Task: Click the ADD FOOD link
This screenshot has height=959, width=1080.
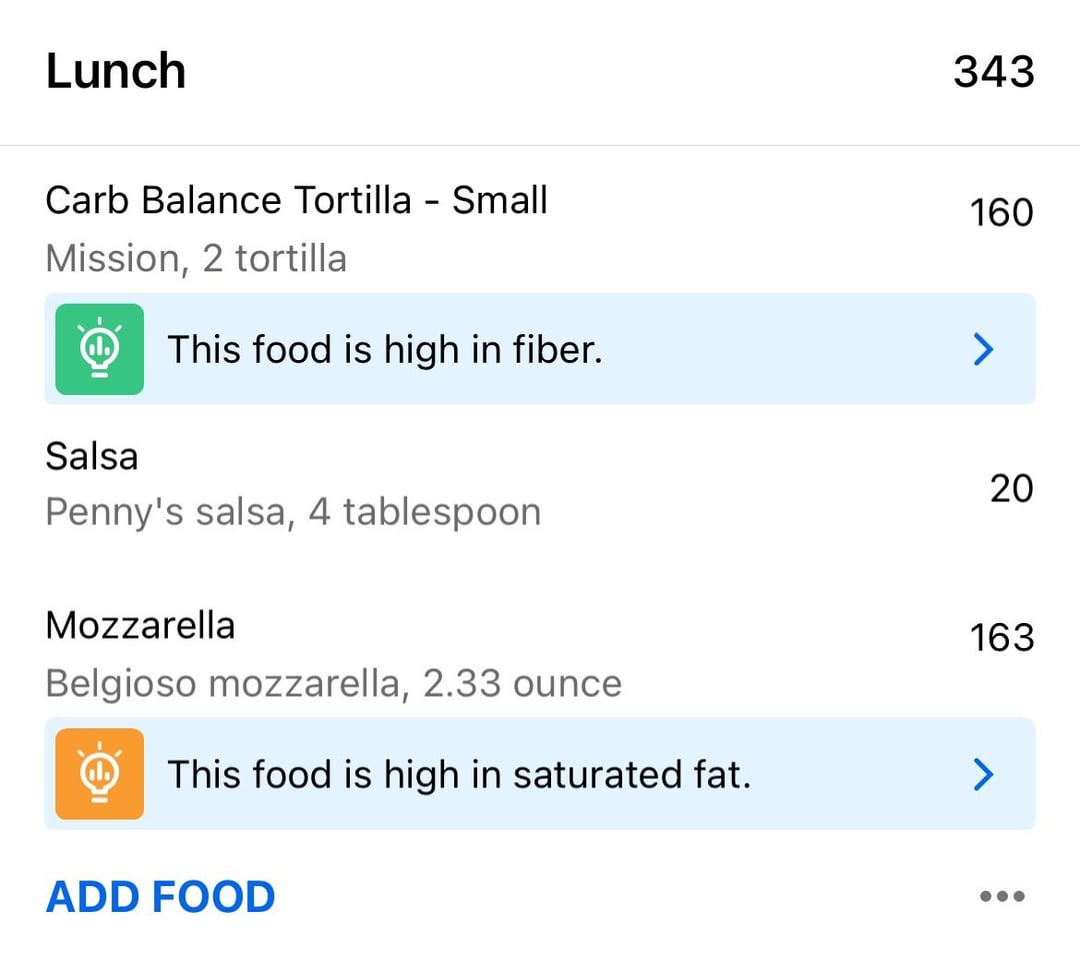Action: [x=160, y=896]
